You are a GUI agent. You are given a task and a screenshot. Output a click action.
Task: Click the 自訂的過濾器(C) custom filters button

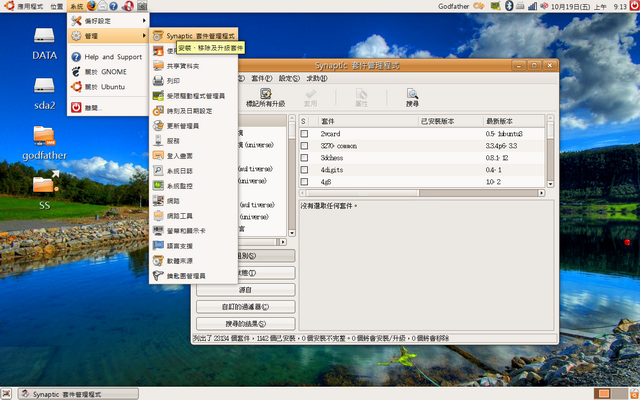(245, 307)
